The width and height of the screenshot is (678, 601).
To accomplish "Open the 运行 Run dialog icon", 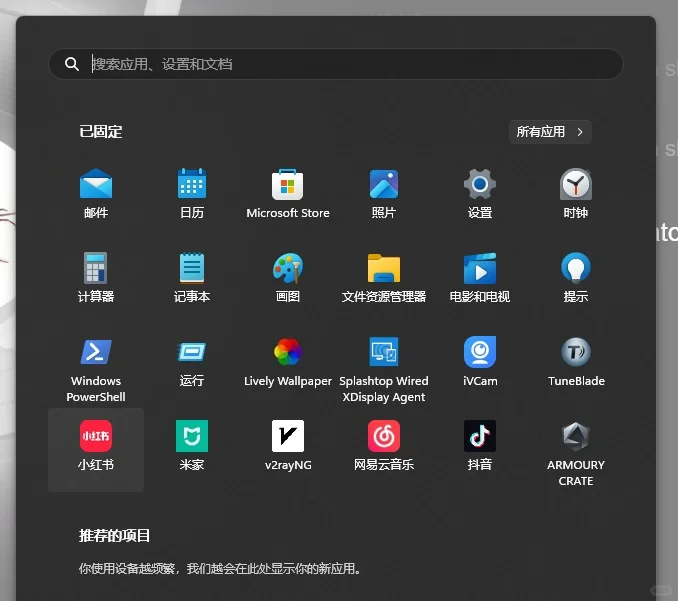I will pos(192,361).
